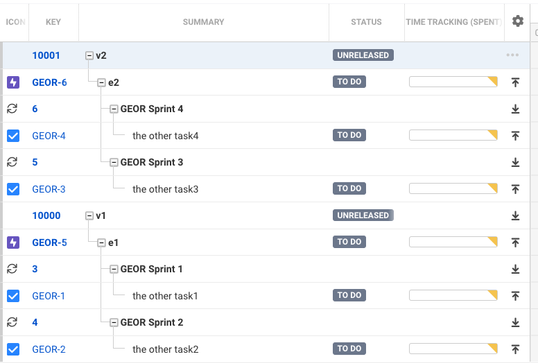Open the gear settings icon in header
Image resolution: width=538 pixels, height=363 pixels.
click(x=517, y=21)
